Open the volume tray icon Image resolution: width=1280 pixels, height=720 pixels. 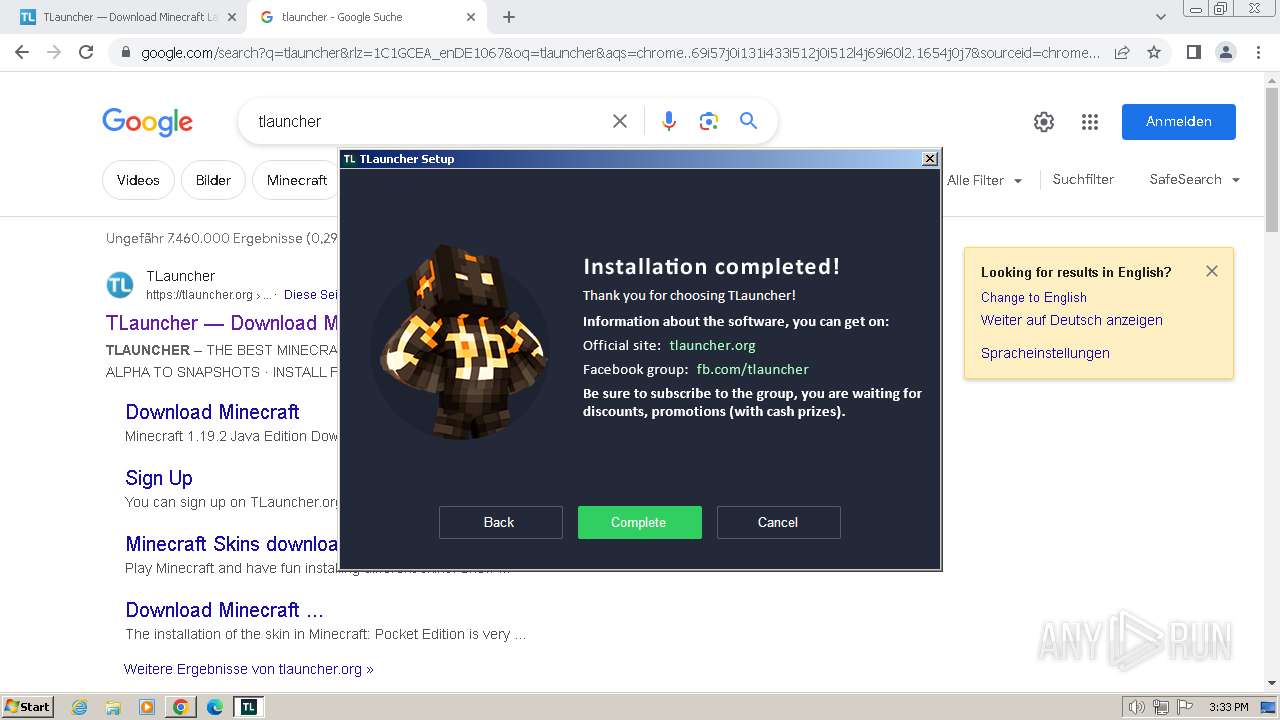click(x=1136, y=707)
